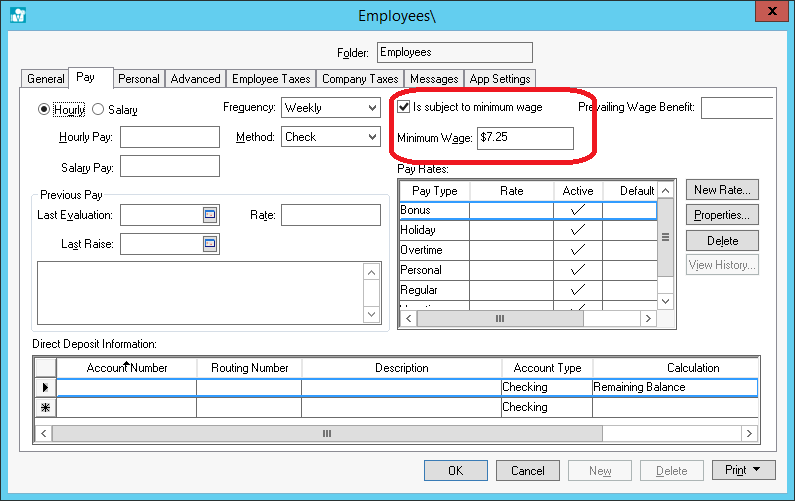This screenshot has height=501, width=795.
Task: Expand the Frequency dropdown
Action: [x=370, y=107]
